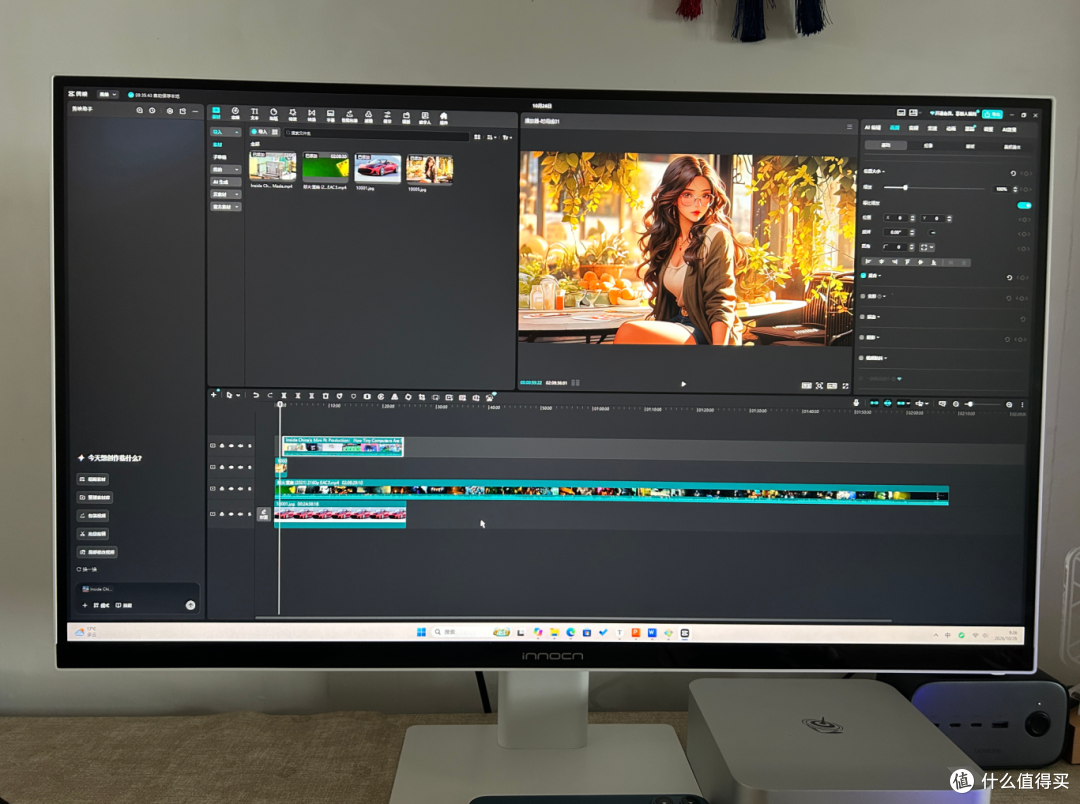
Task: Open the Transitions tab with the bowtie icon
Action: 311,114
